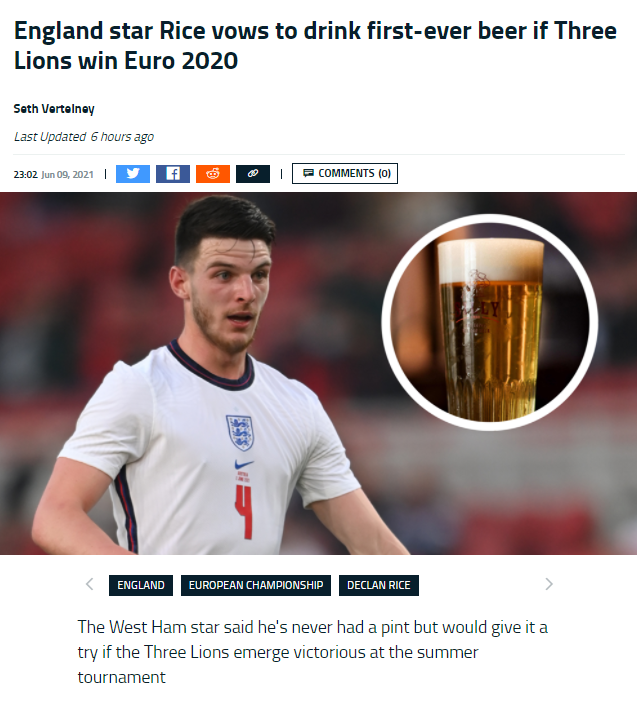Share the article on Reddit
This screenshot has height=711, width=637.
213,174
